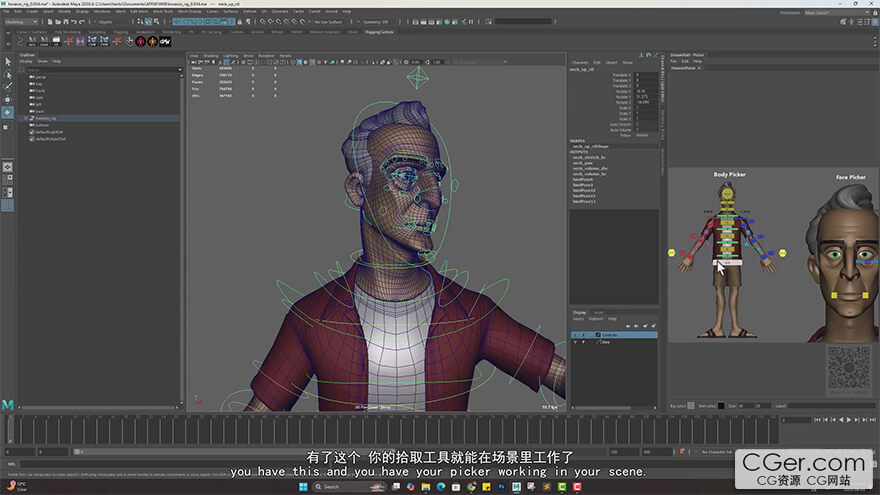
Task: Select the arrow Select tool in toolbox
Action: pyautogui.click(x=7, y=61)
